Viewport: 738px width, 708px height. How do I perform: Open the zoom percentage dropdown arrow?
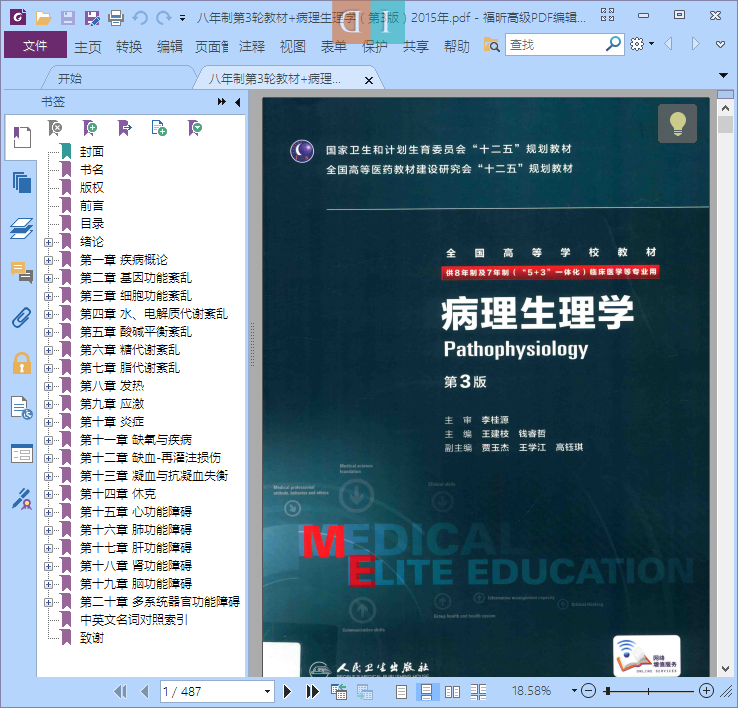(x=574, y=691)
